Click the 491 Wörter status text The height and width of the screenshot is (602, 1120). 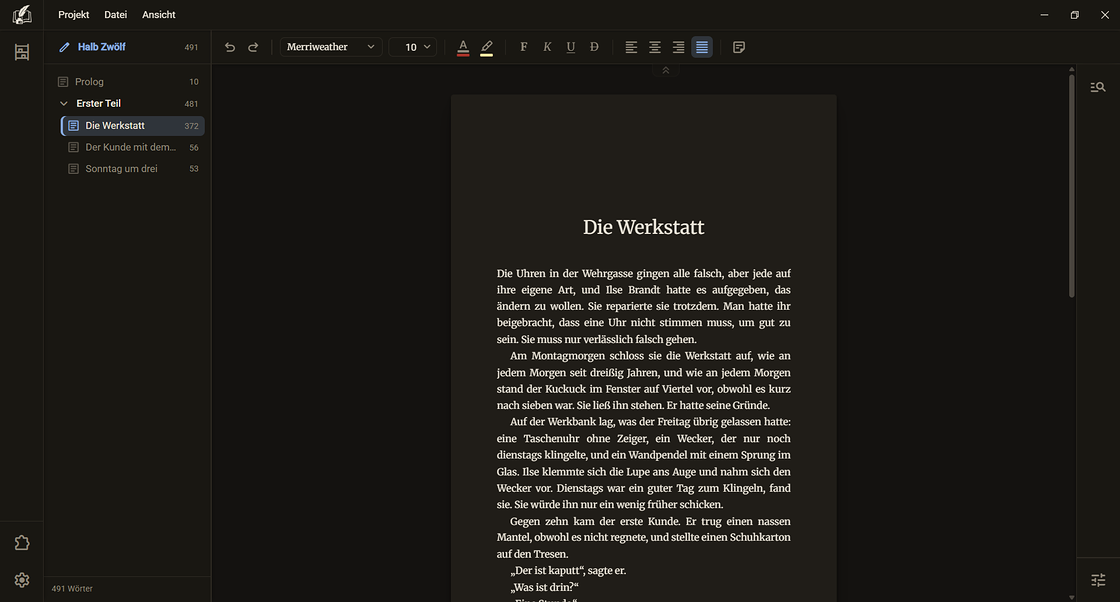(x=72, y=588)
